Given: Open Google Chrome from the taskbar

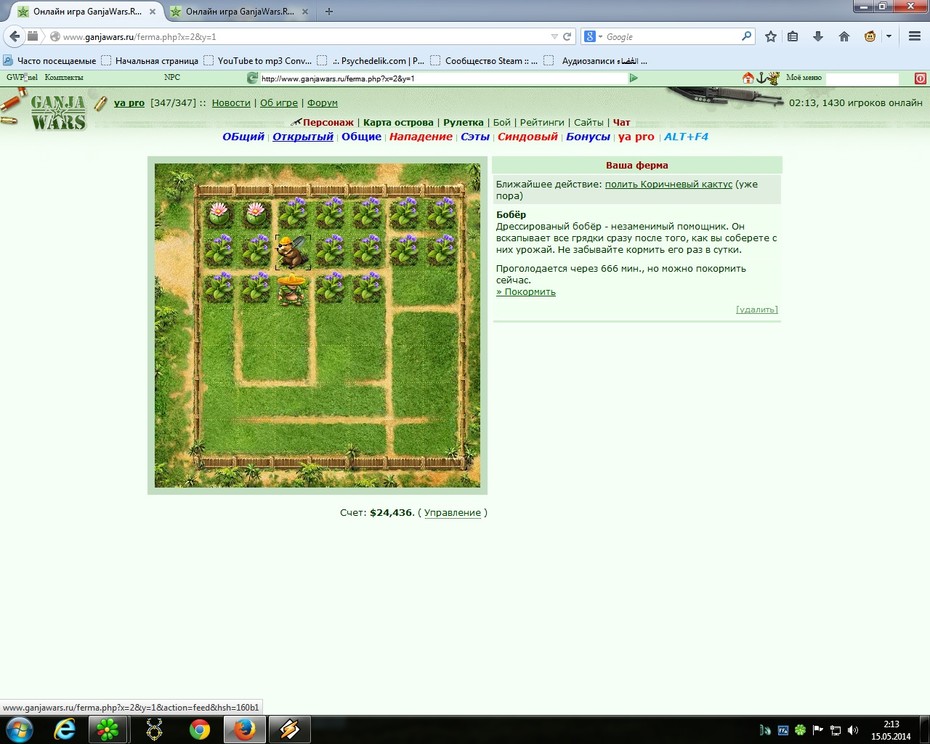Looking at the screenshot, I should coord(199,729).
